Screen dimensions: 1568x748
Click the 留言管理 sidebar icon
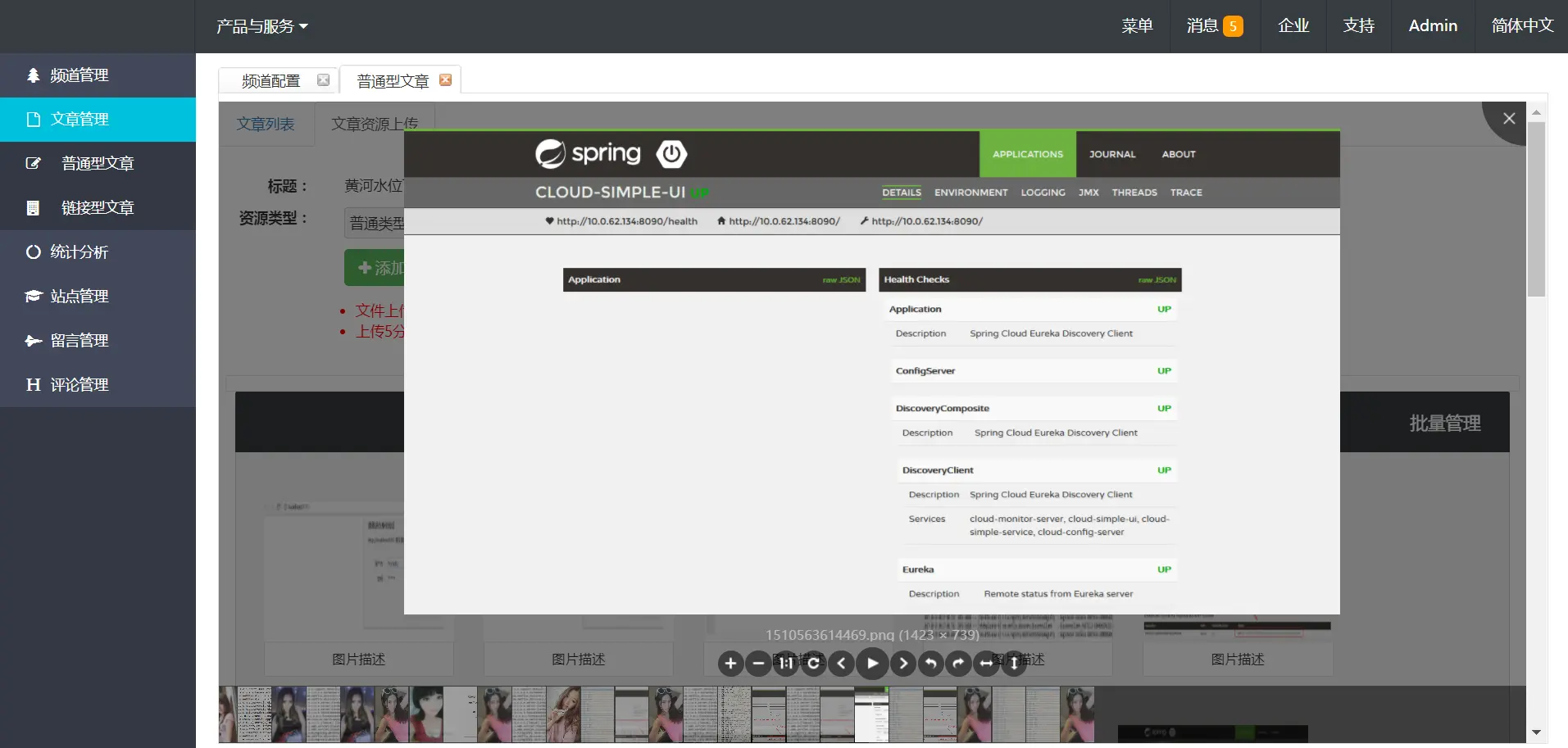34,341
